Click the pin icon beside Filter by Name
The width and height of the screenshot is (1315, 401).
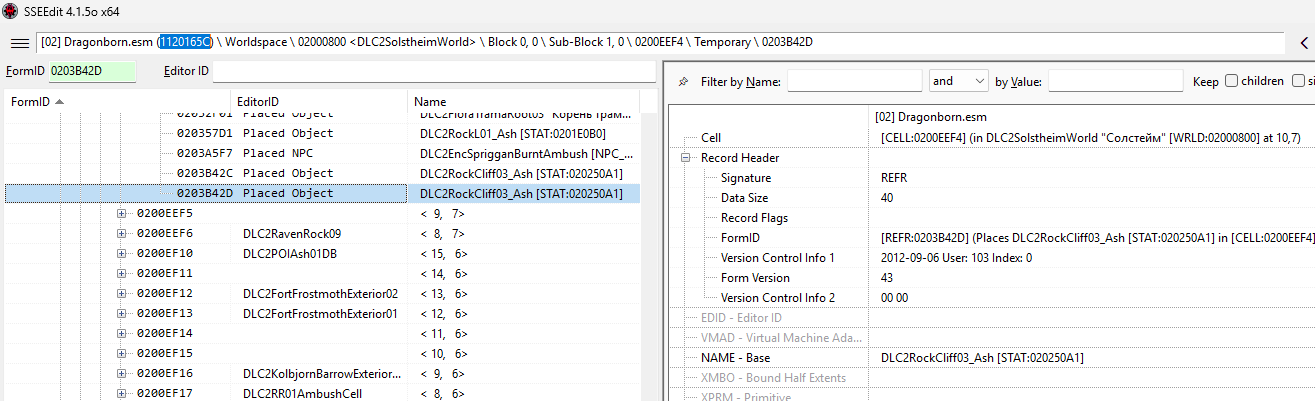(683, 81)
